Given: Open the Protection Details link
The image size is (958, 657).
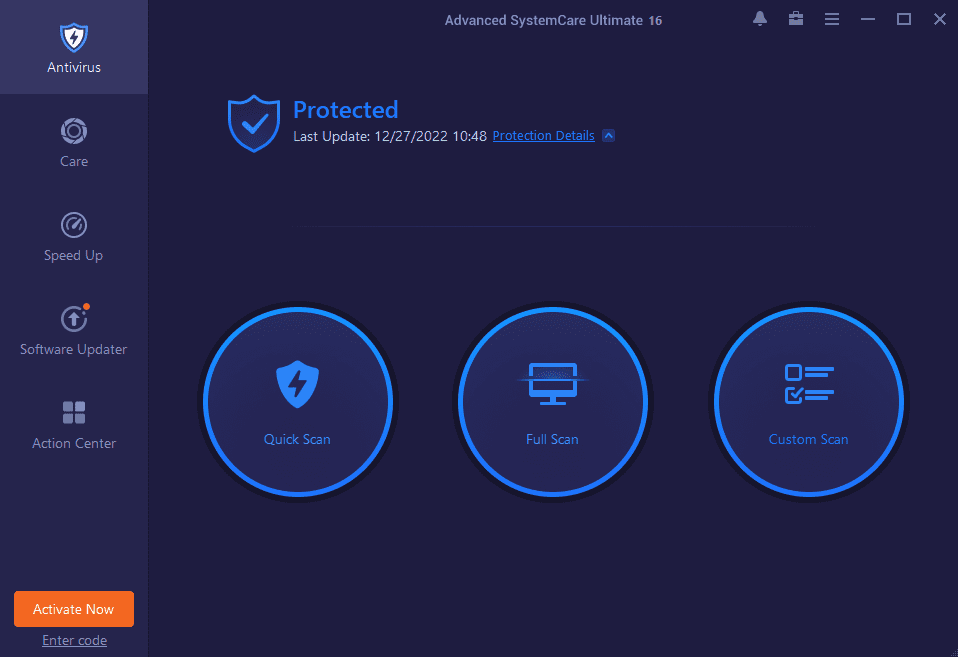Looking at the screenshot, I should [x=543, y=135].
